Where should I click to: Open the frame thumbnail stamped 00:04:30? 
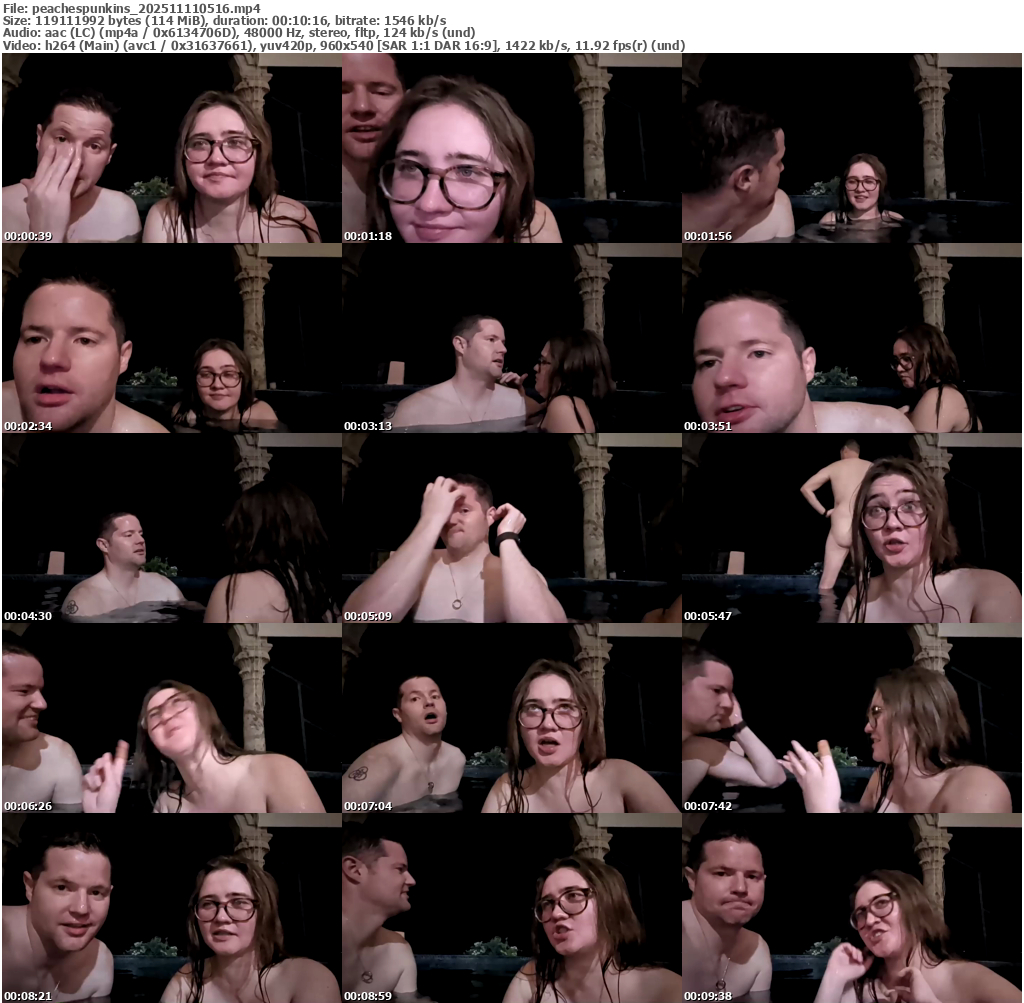(x=171, y=528)
